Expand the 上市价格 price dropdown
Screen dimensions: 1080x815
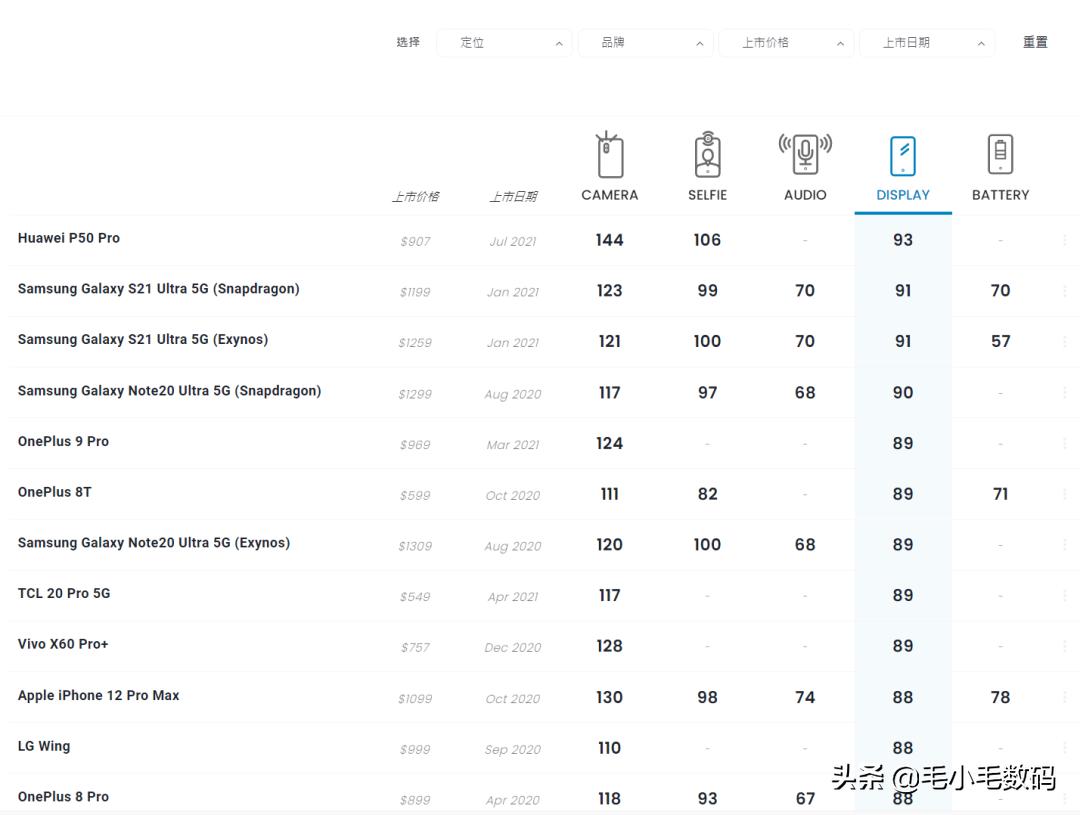(x=786, y=43)
